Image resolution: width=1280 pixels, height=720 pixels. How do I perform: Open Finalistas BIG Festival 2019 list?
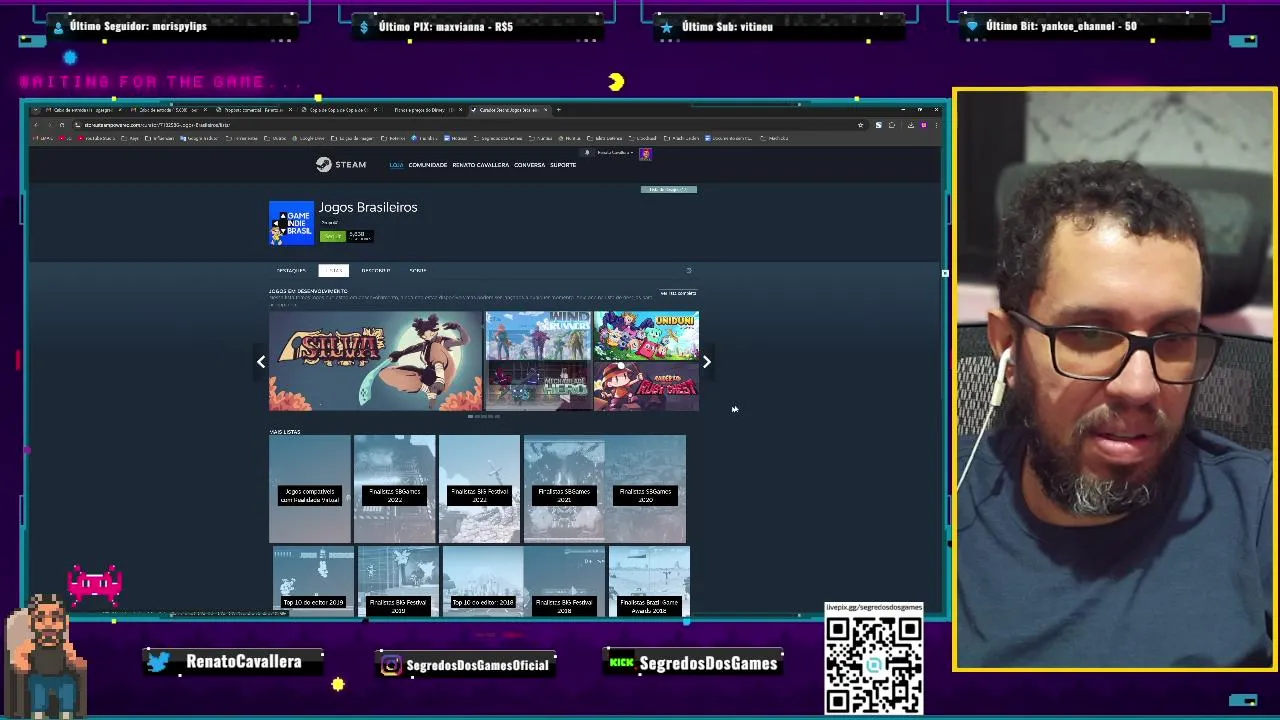coord(398,580)
